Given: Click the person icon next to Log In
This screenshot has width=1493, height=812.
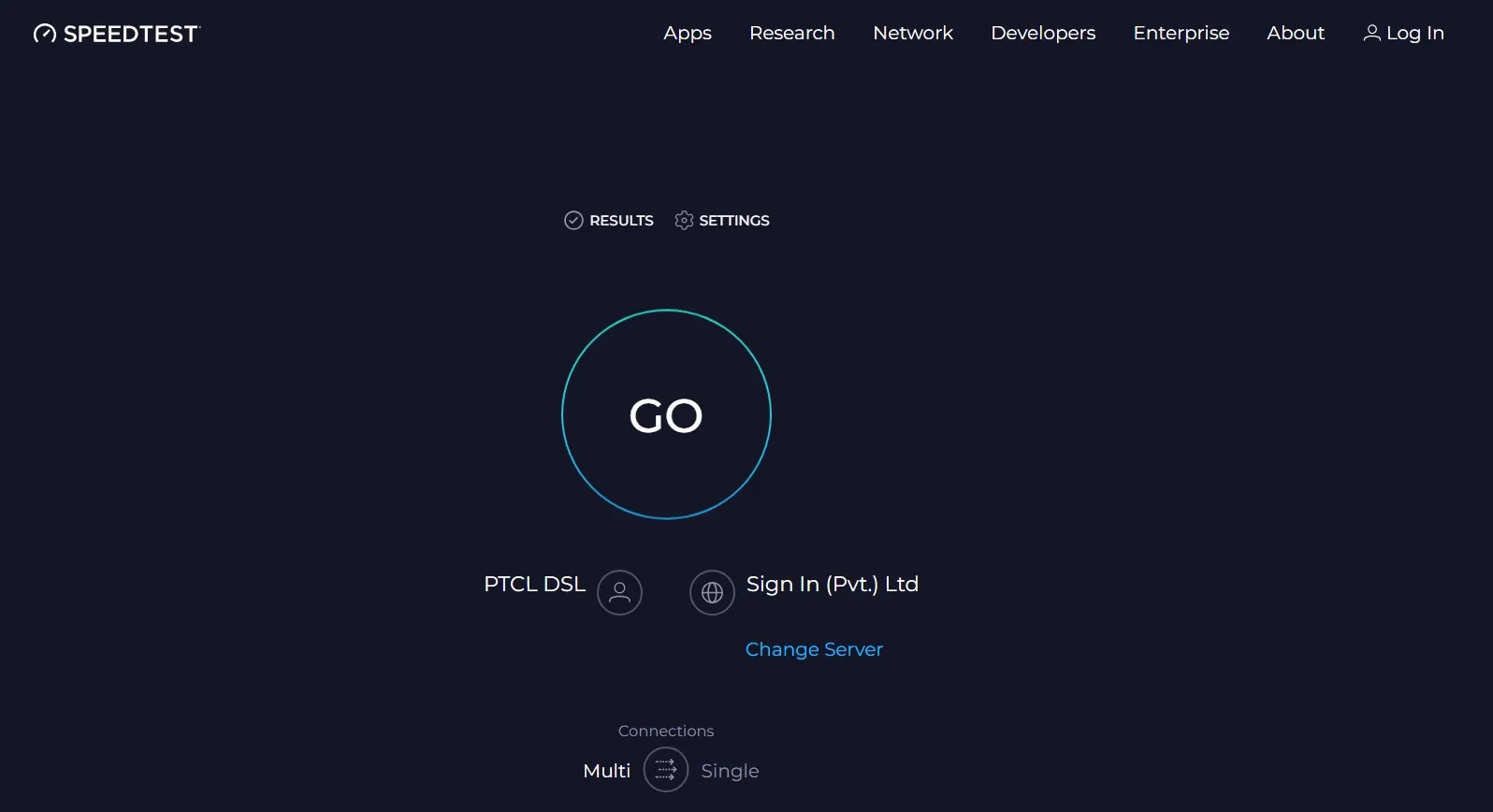Looking at the screenshot, I should point(1371,34).
